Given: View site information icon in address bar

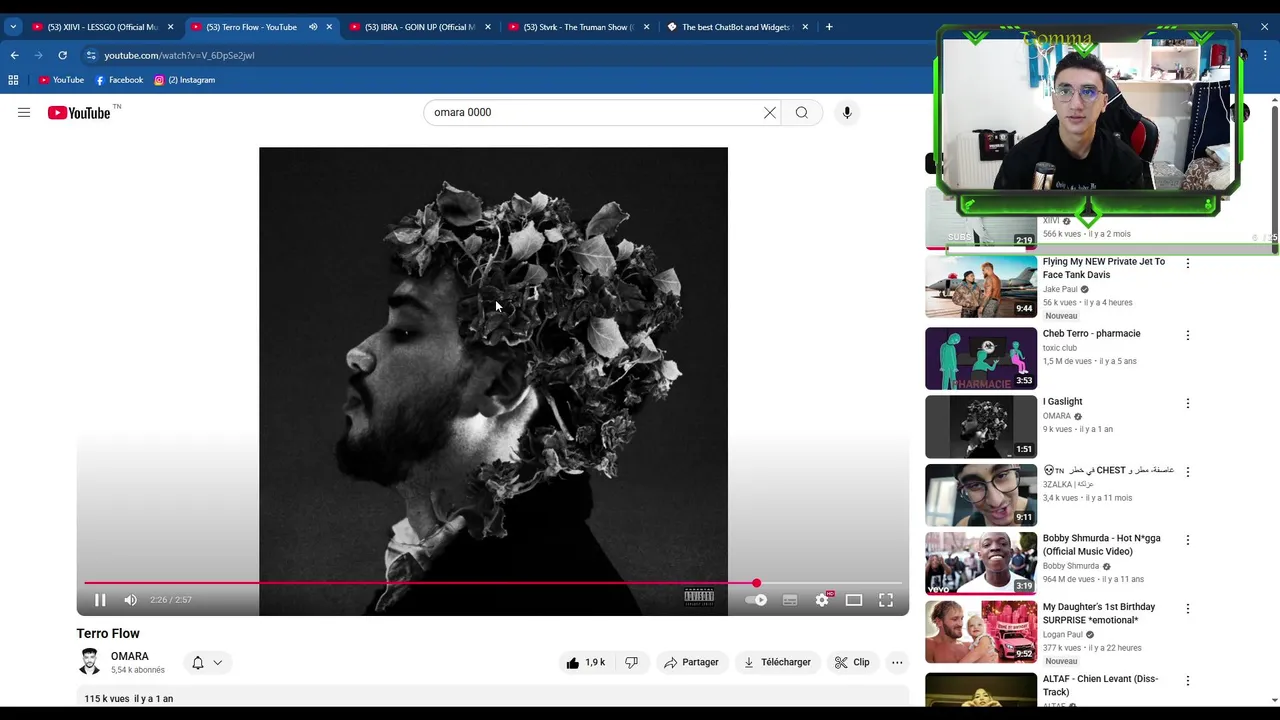Looking at the screenshot, I should [91, 55].
